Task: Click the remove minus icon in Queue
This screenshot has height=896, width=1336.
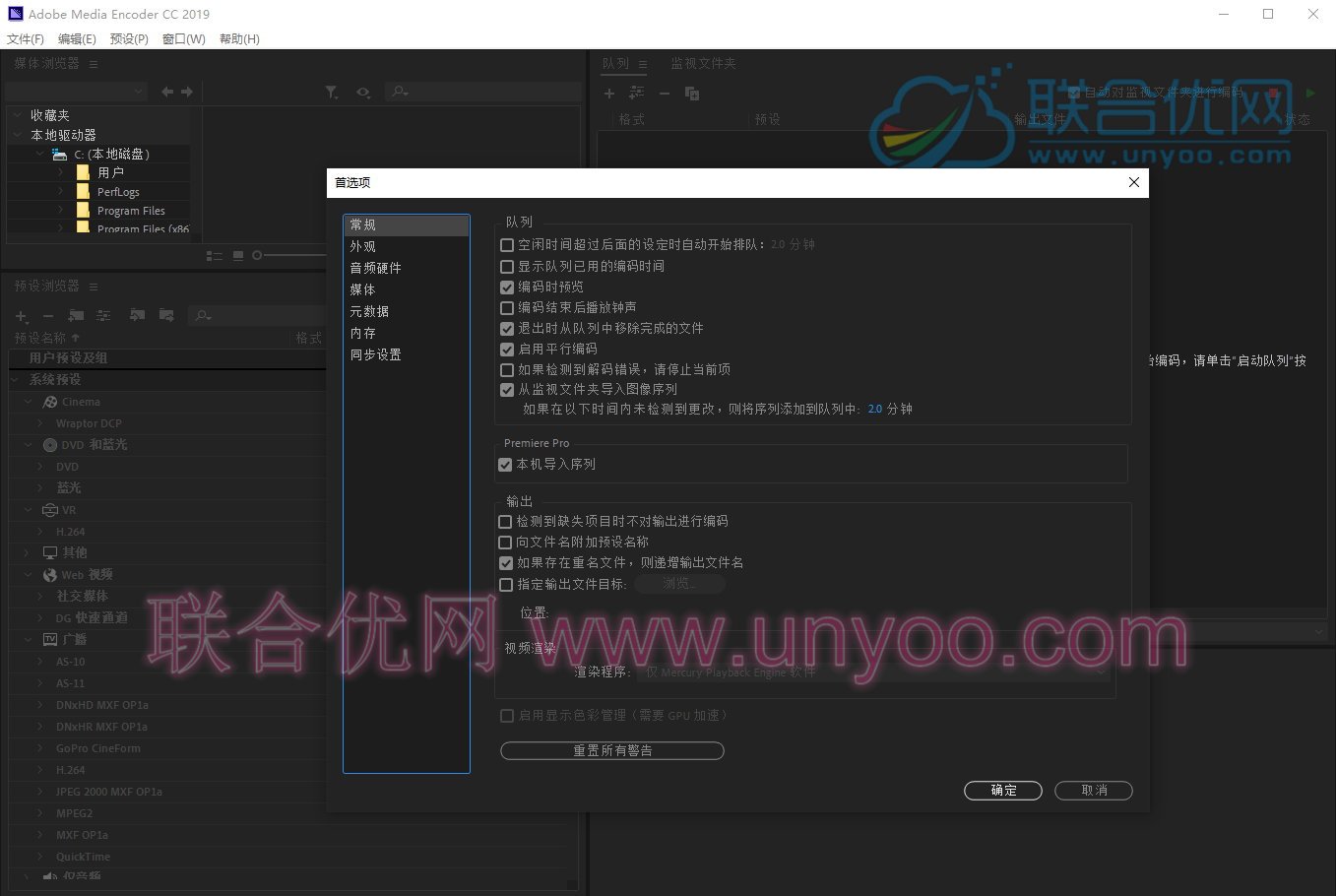Action: (x=665, y=94)
